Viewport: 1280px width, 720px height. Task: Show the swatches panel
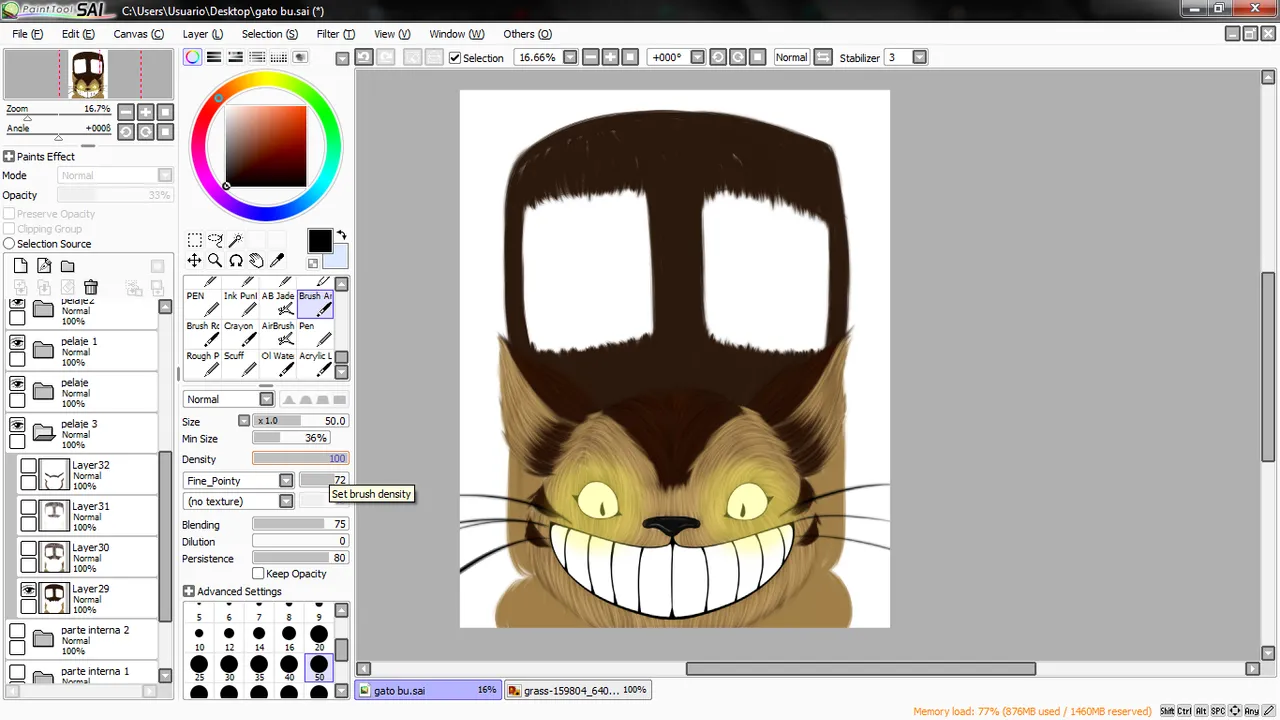(x=279, y=57)
